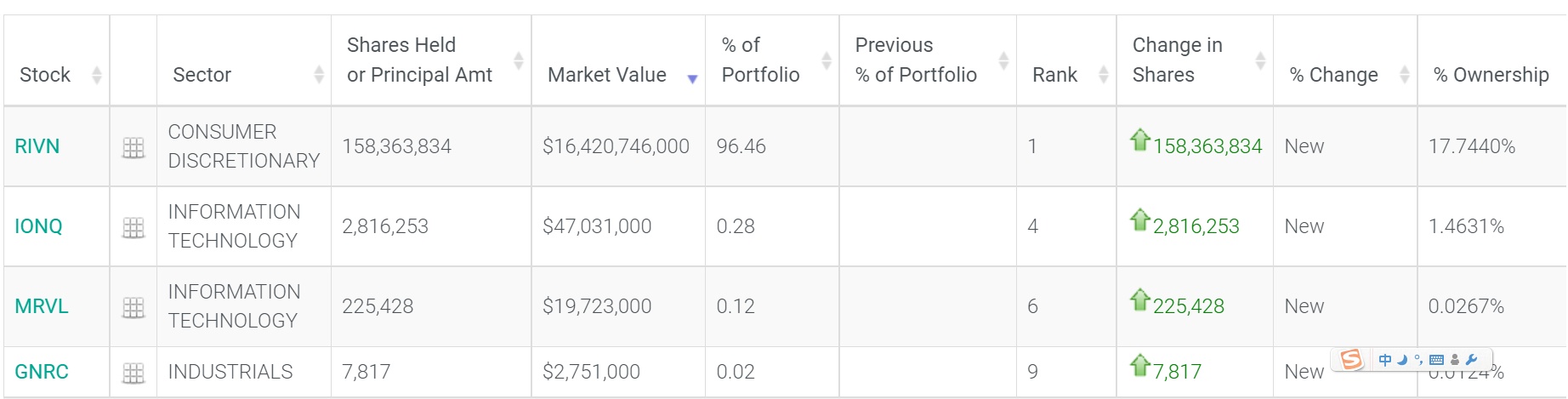Click the % Change column header
The width and height of the screenshot is (1568, 399).
(1333, 75)
